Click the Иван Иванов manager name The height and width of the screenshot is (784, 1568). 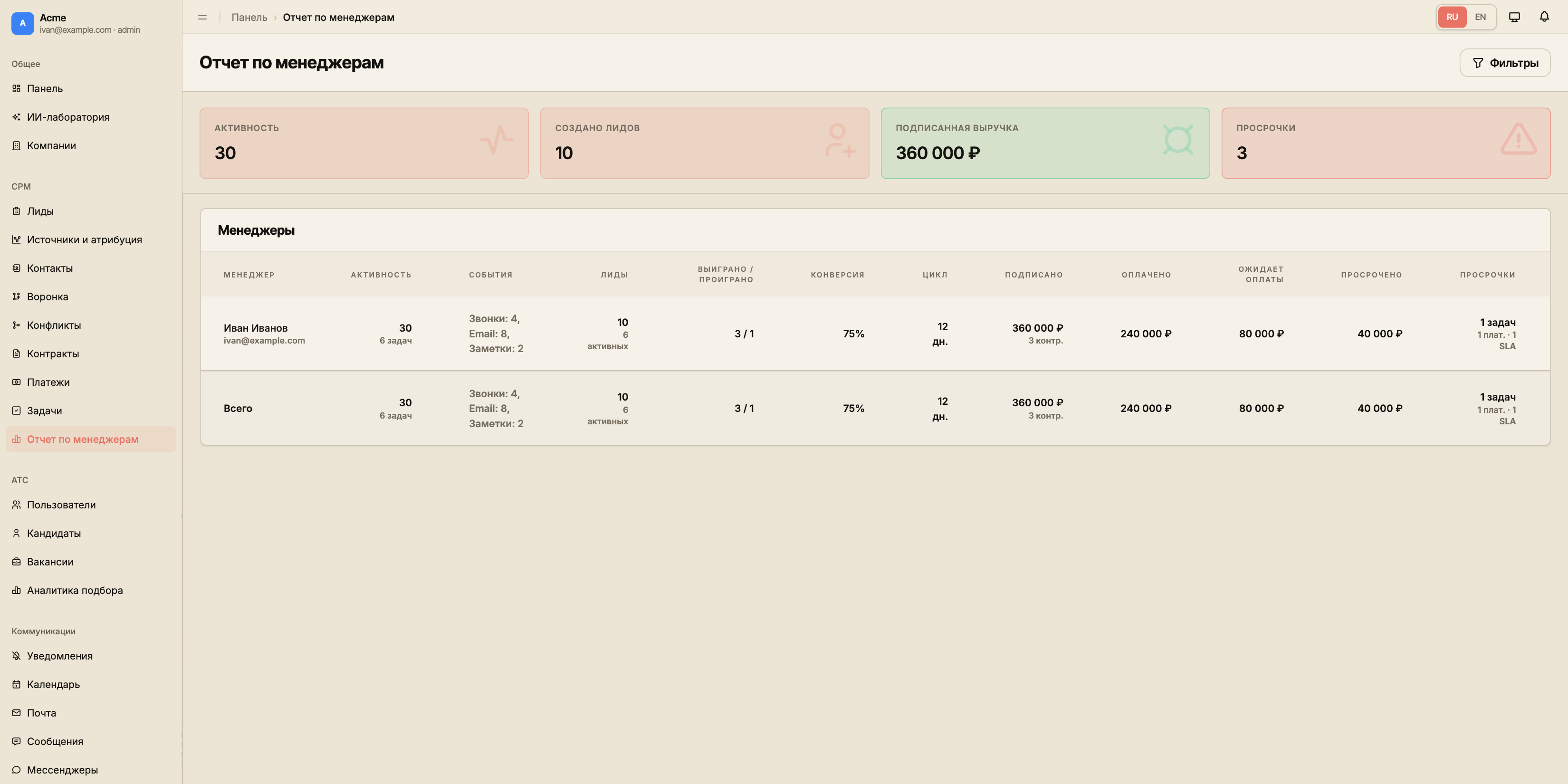(x=256, y=328)
